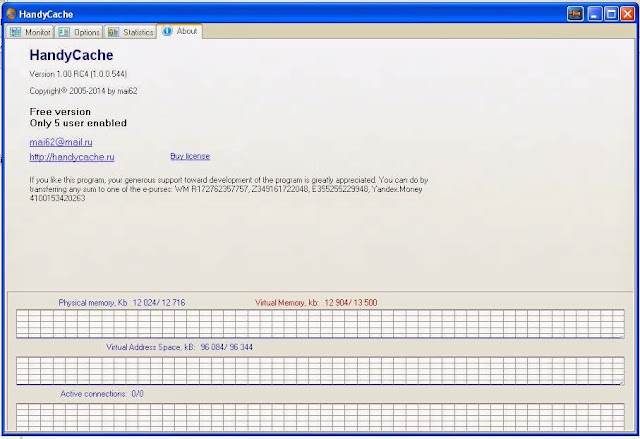
Task: Open the mai62@mail.ru email link
Action: [x=61, y=142]
